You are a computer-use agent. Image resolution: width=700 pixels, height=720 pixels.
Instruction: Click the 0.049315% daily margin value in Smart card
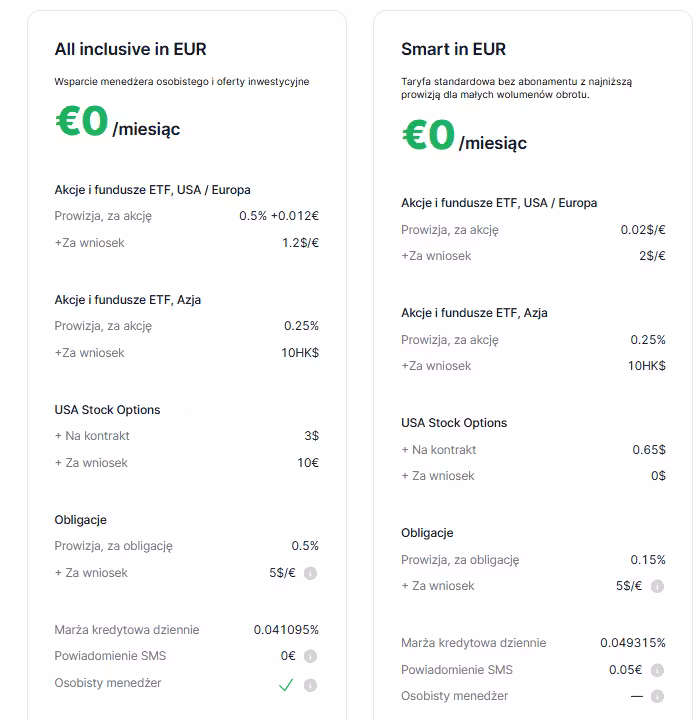633,643
